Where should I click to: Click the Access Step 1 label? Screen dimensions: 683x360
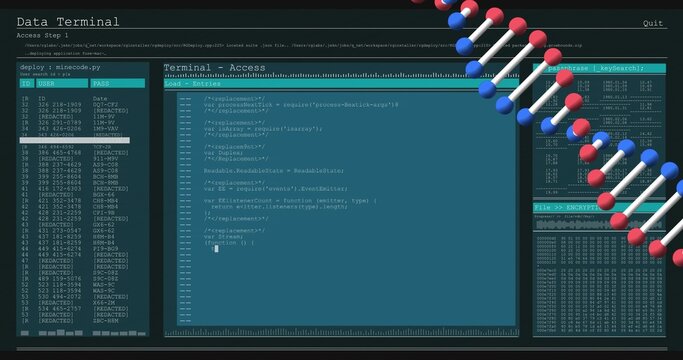tap(42, 35)
